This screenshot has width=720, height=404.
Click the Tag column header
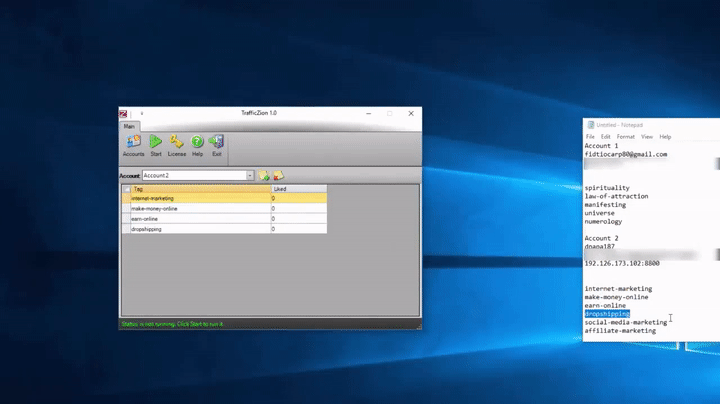click(x=201, y=189)
